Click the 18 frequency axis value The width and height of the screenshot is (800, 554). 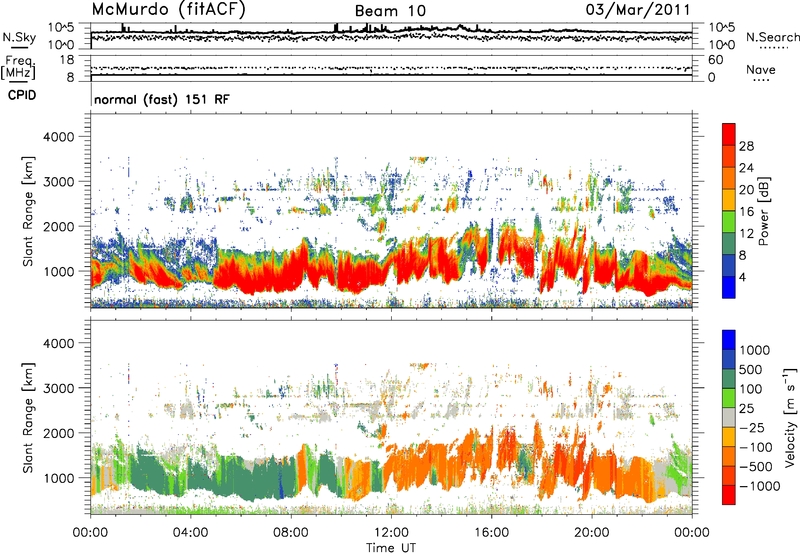point(66,60)
